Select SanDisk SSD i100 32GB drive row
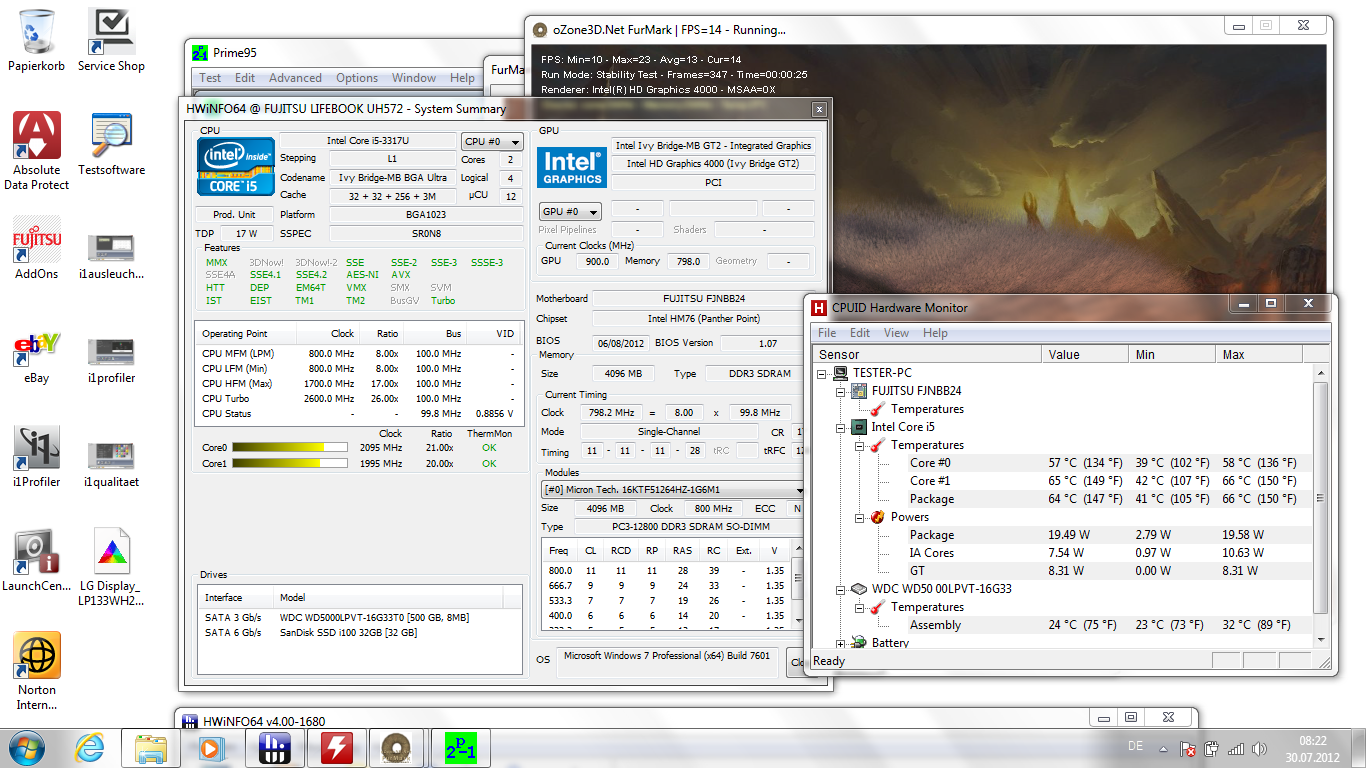This screenshot has height=768, width=1366. pyautogui.click(x=360, y=633)
